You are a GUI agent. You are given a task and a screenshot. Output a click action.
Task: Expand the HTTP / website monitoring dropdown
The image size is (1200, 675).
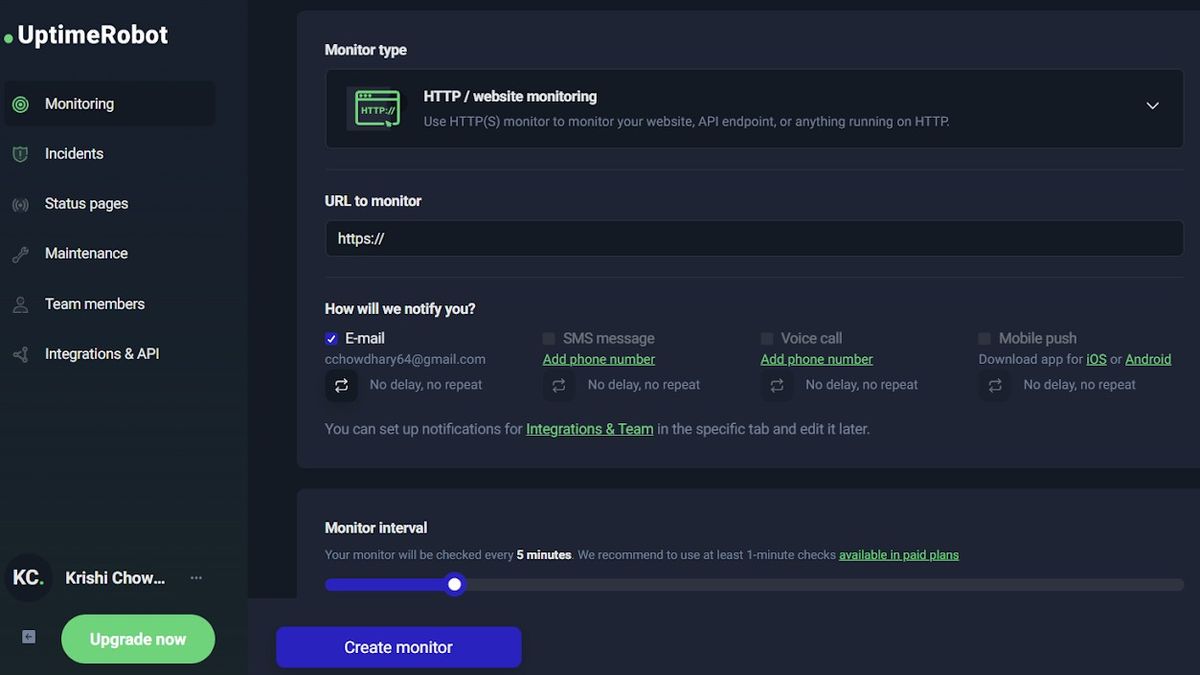click(1152, 105)
